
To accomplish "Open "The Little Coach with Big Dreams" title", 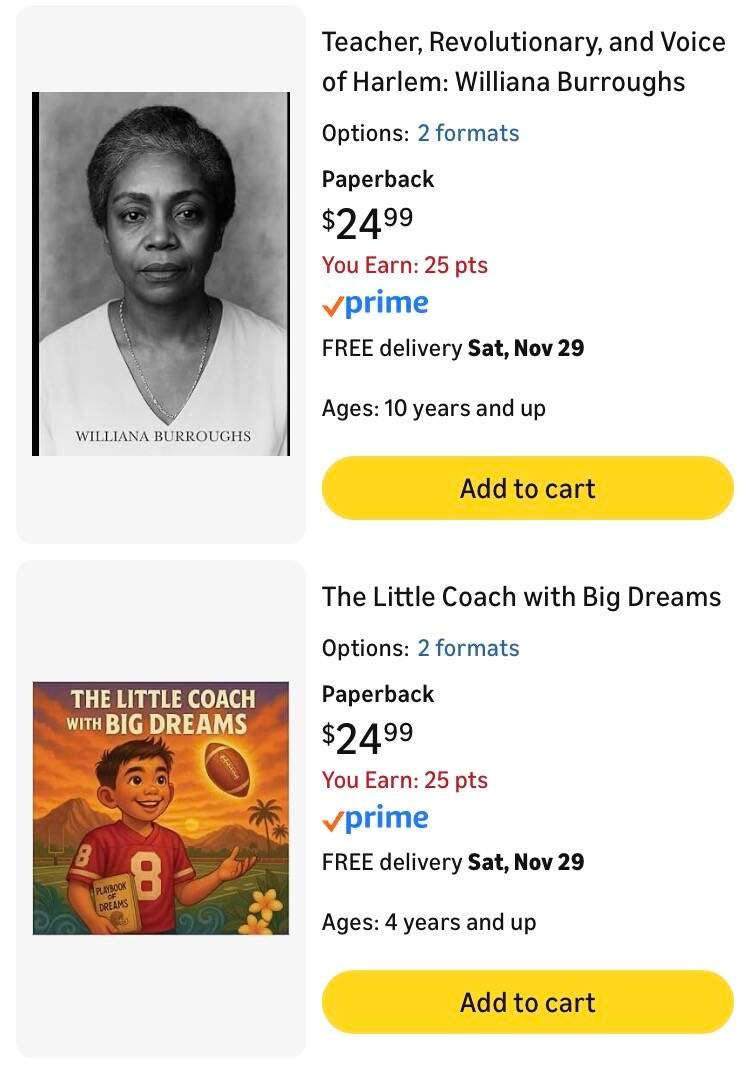I will [521, 597].
